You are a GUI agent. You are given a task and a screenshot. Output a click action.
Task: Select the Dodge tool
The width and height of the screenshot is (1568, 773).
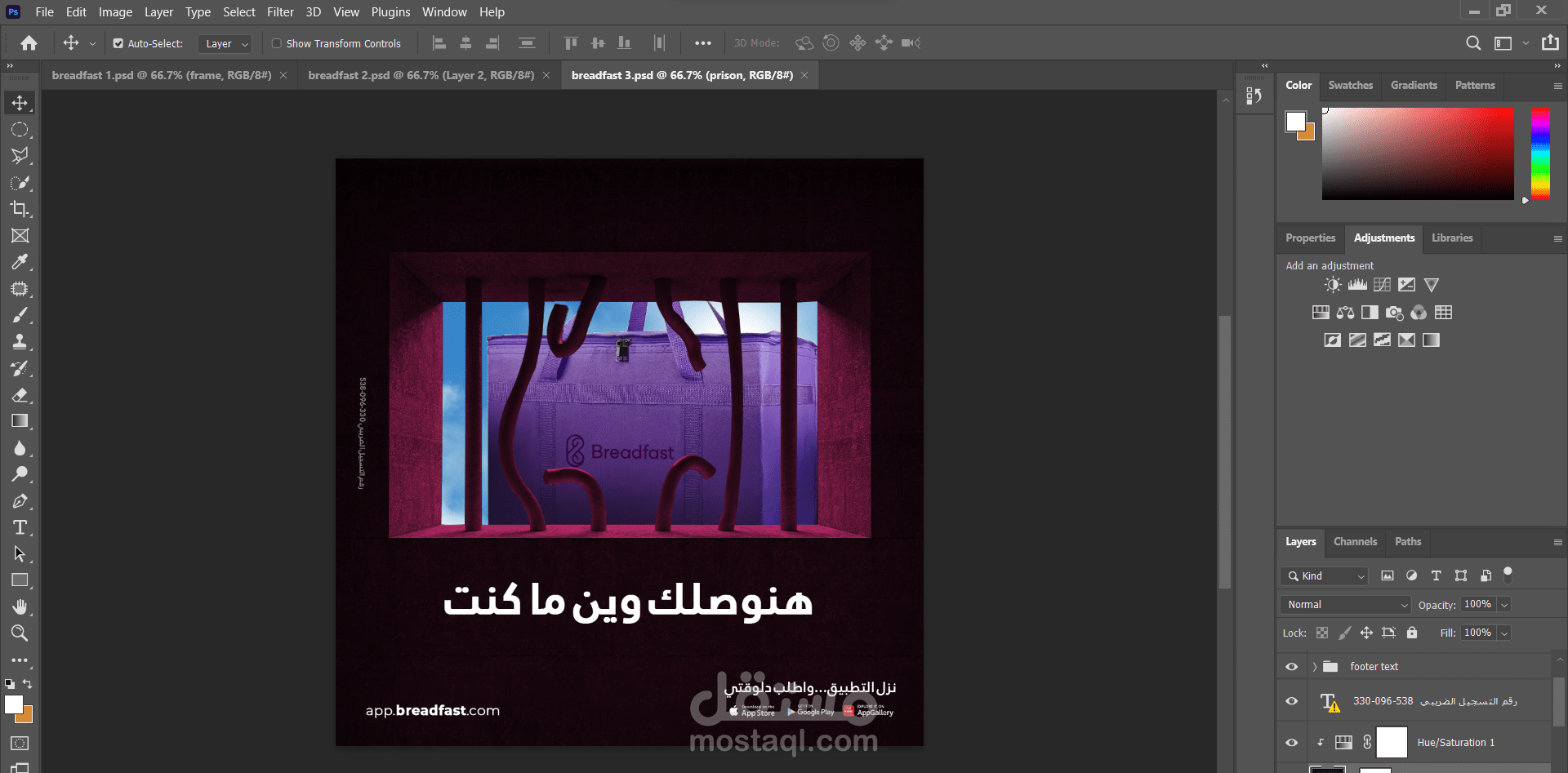point(20,474)
